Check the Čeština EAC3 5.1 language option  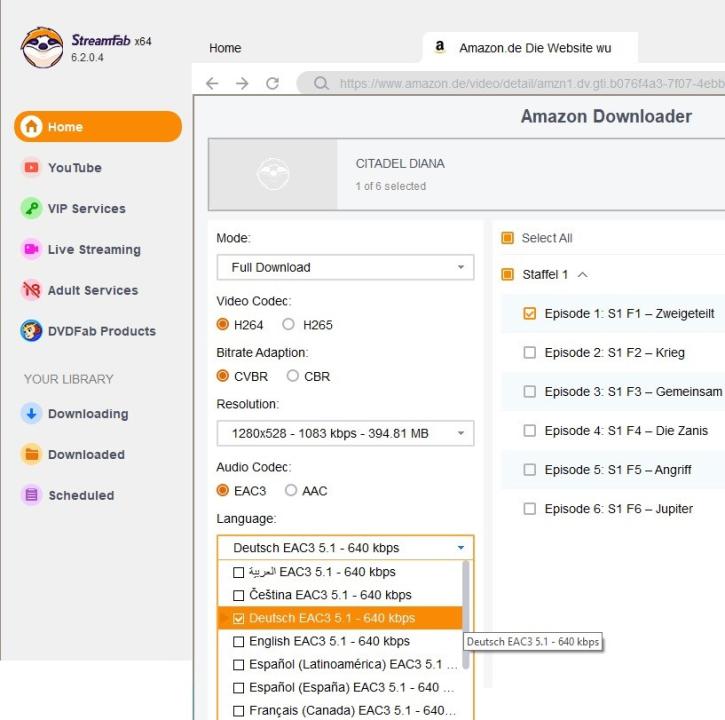(x=238, y=596)
